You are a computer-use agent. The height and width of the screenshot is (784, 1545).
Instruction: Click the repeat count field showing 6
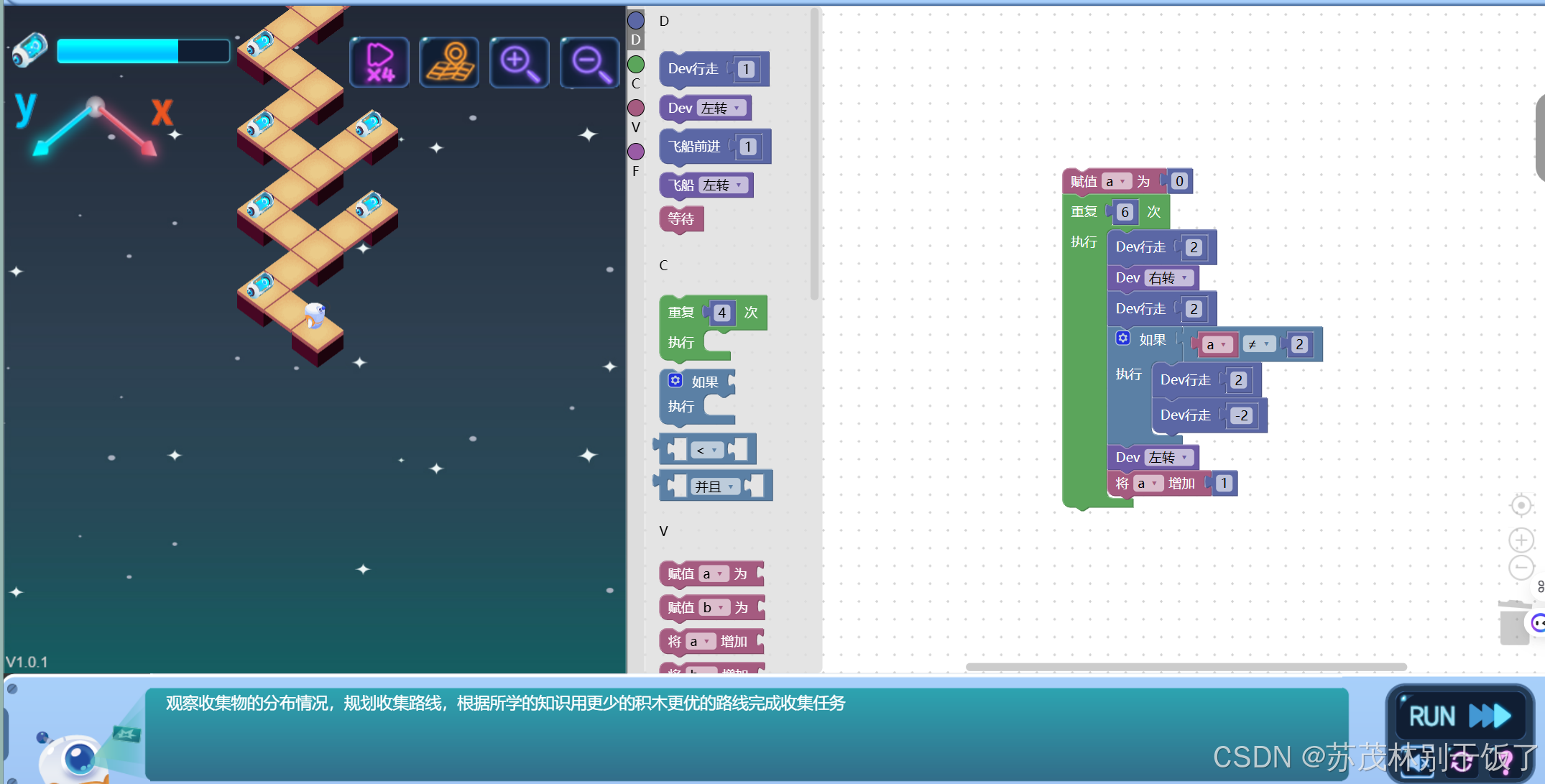point(1125,212)
